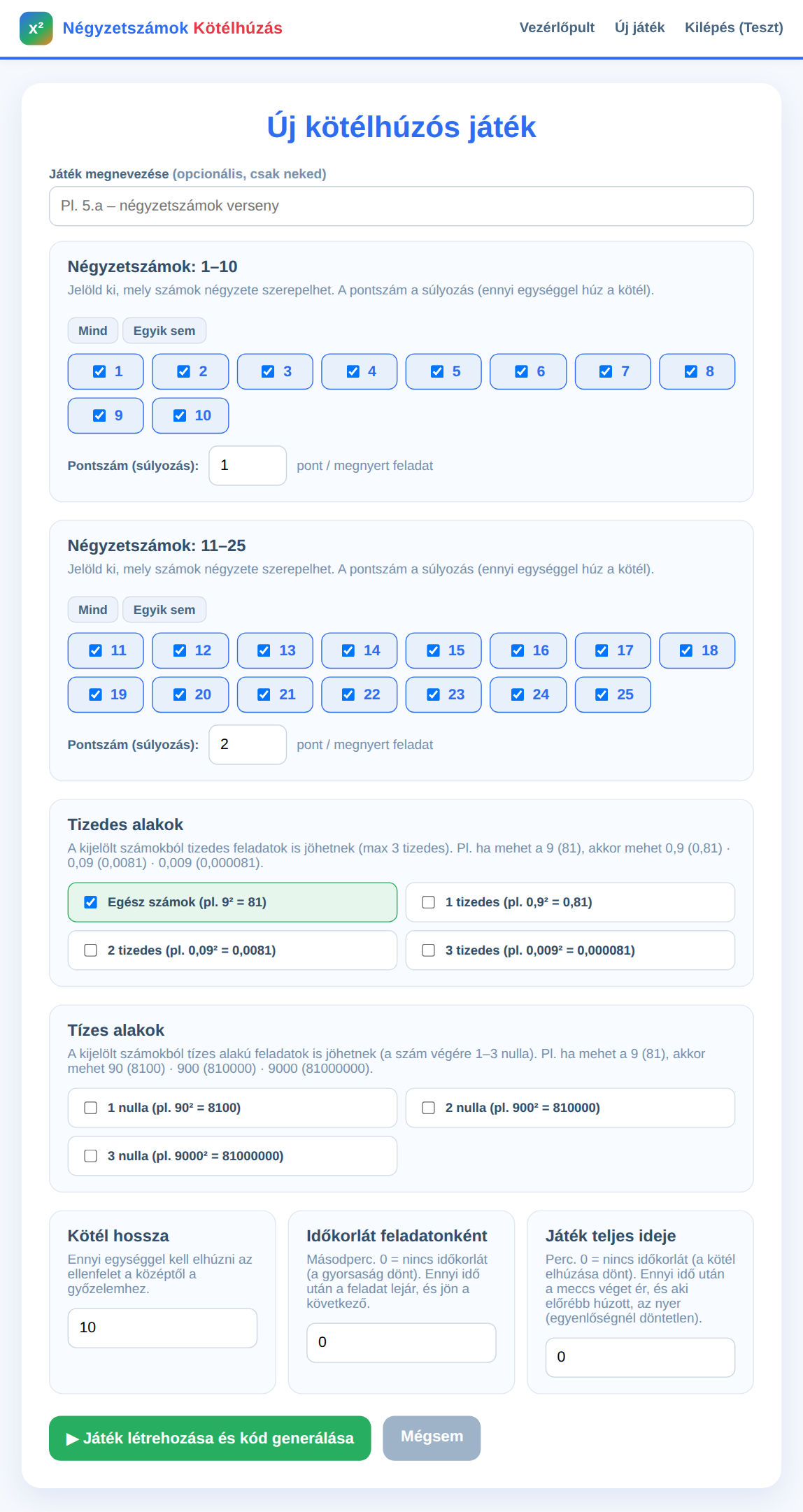Click the Kilépés (Teszt) link
The image size is (803, 1512).
734,27
